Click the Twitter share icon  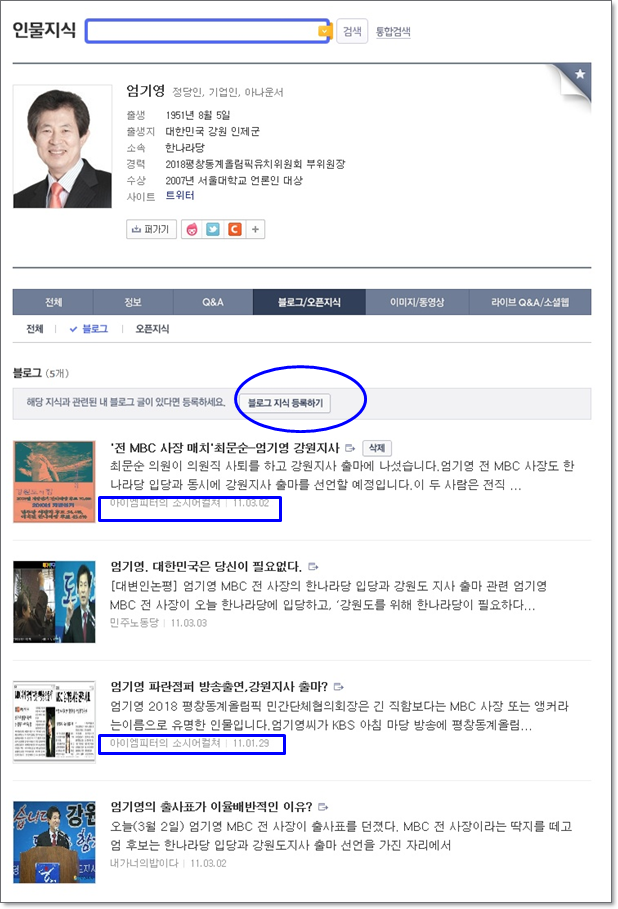(213, 230)
